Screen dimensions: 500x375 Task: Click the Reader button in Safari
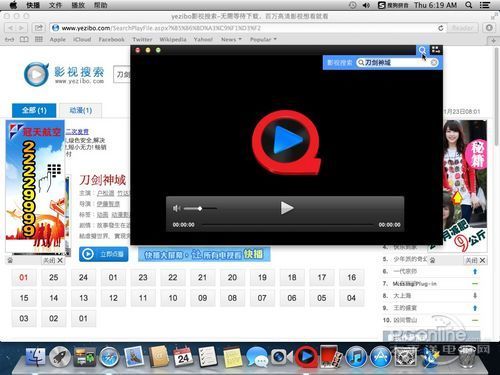[x=462, y=28]
